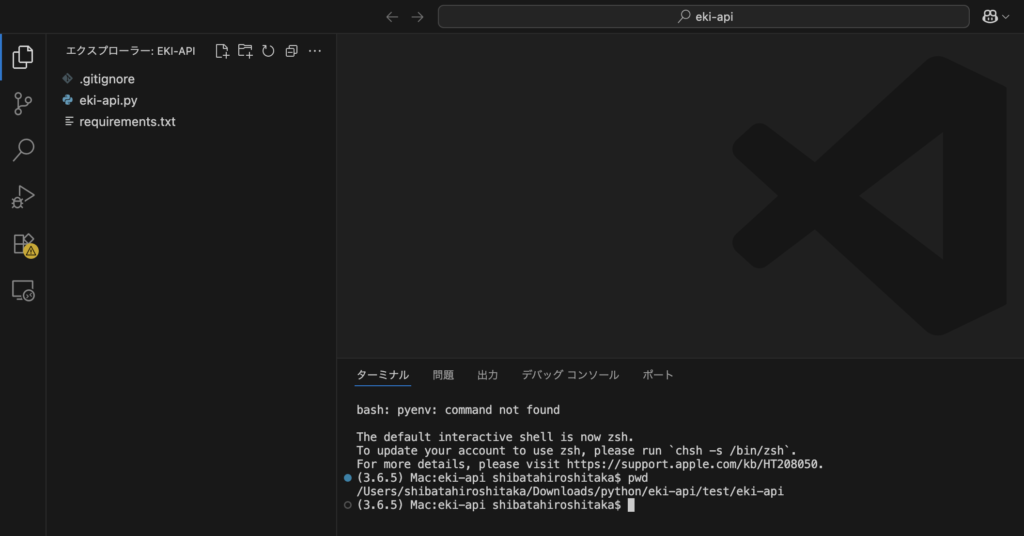Open the explorer more actions menu

tap(315, 51)
